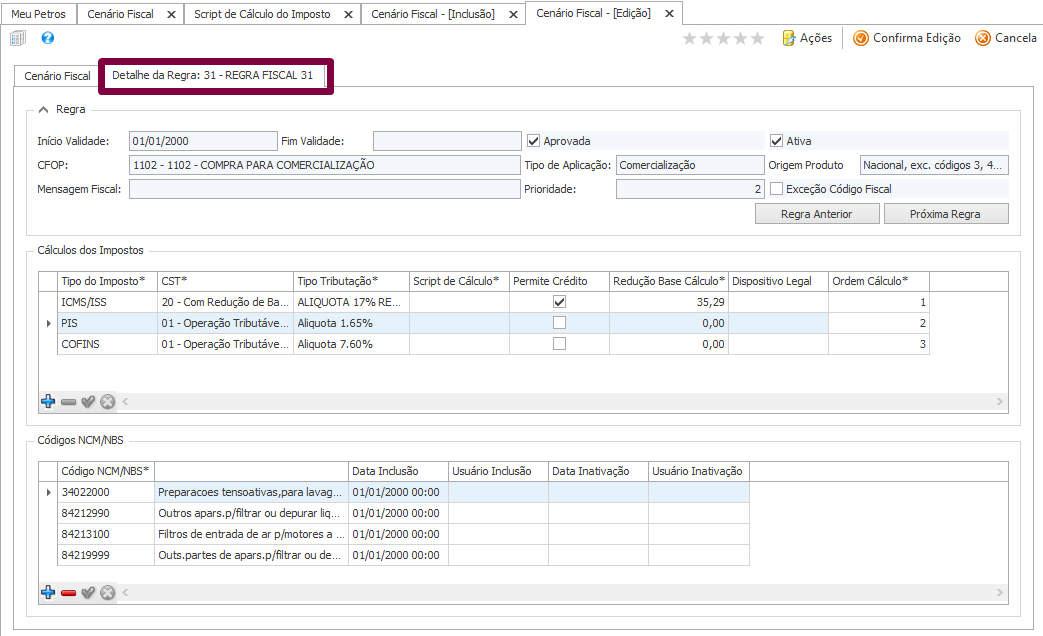Switch to first Cenário Fiscal document tab
Screen dimensions: 1043x636
coord(120,14)
